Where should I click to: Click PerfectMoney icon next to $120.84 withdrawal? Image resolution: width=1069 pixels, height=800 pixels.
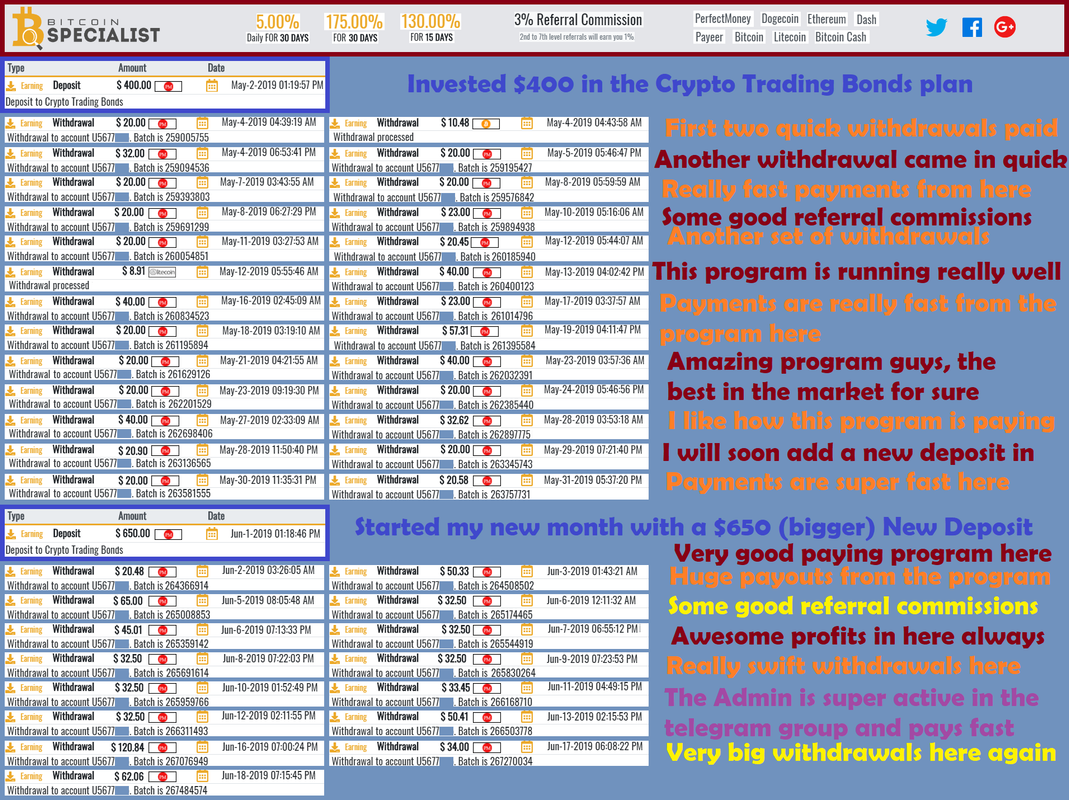162,747
